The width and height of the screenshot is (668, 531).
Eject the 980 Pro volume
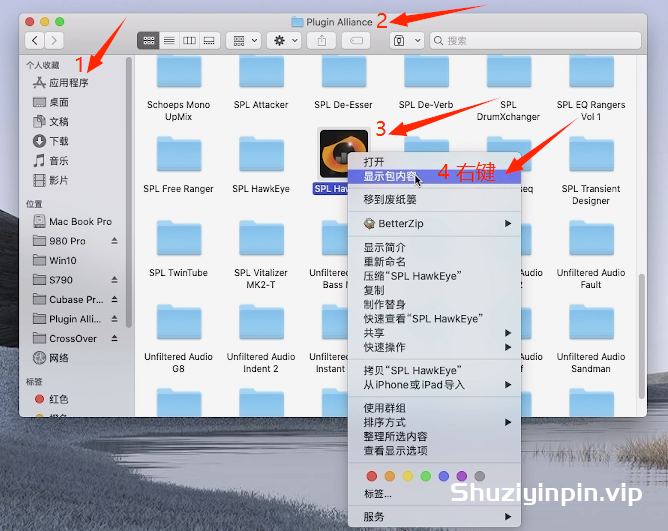114,241
